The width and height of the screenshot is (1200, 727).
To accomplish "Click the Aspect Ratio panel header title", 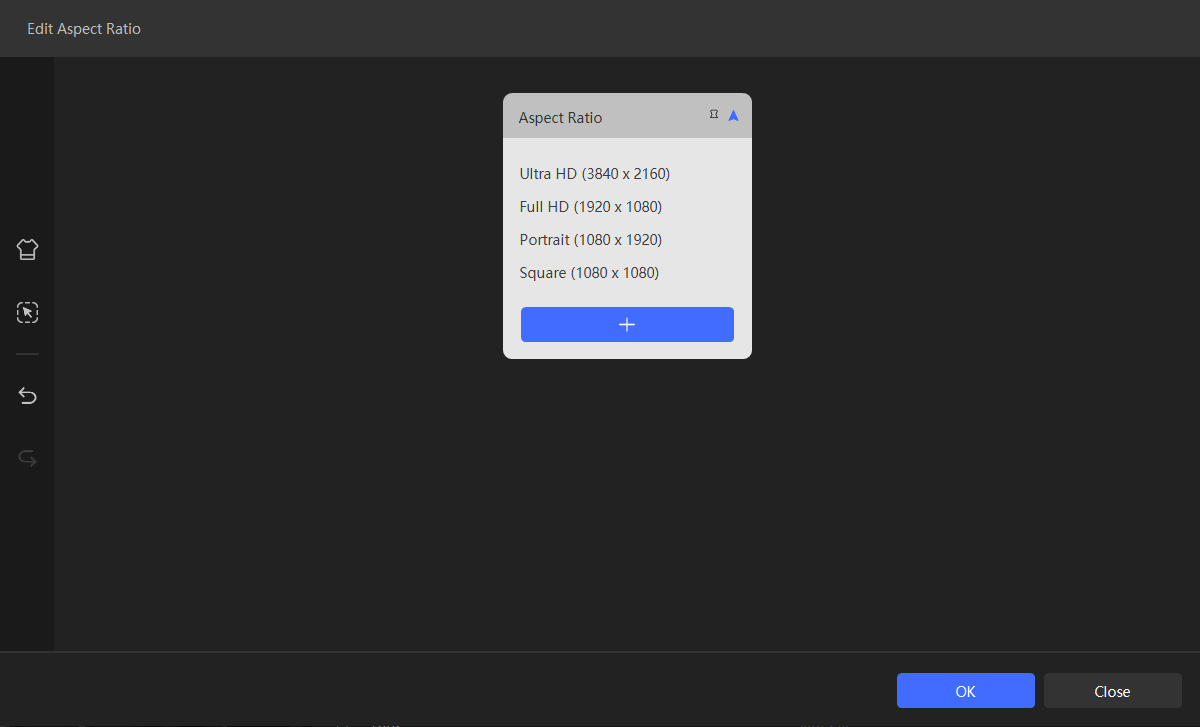I will click(560, 118).
